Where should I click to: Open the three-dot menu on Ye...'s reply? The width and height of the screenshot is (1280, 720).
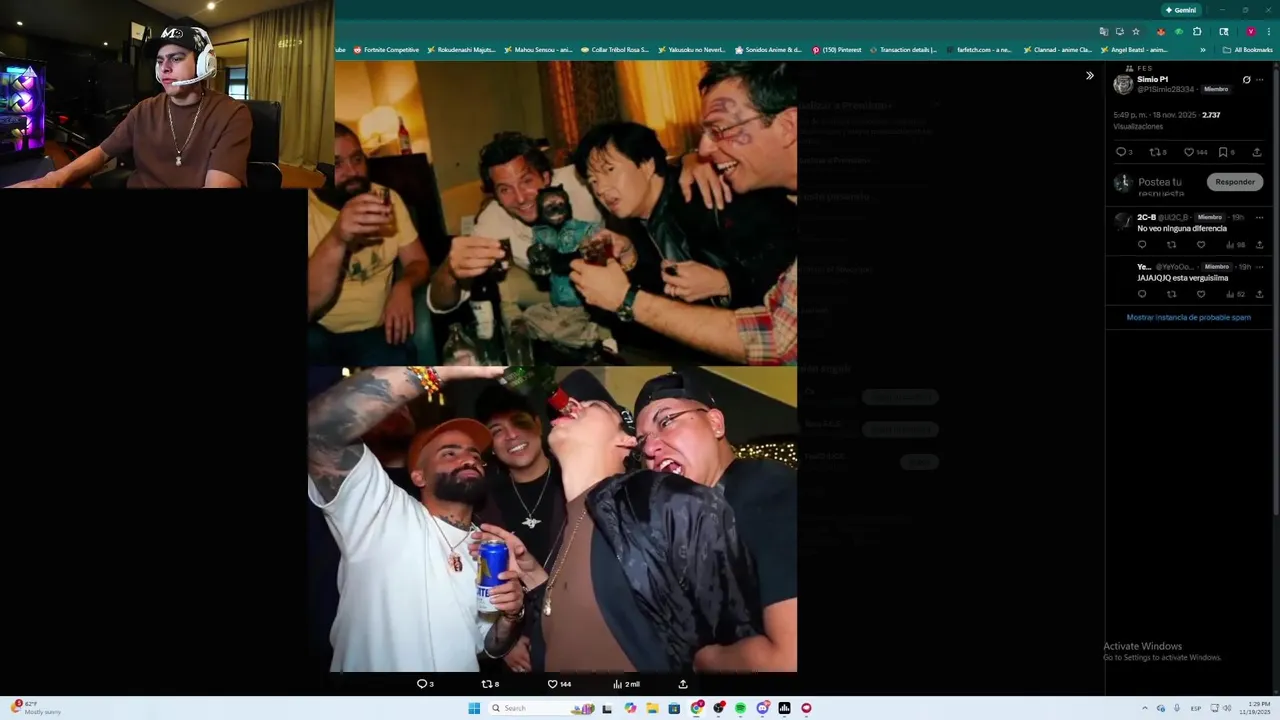(x=1259, y=267)
